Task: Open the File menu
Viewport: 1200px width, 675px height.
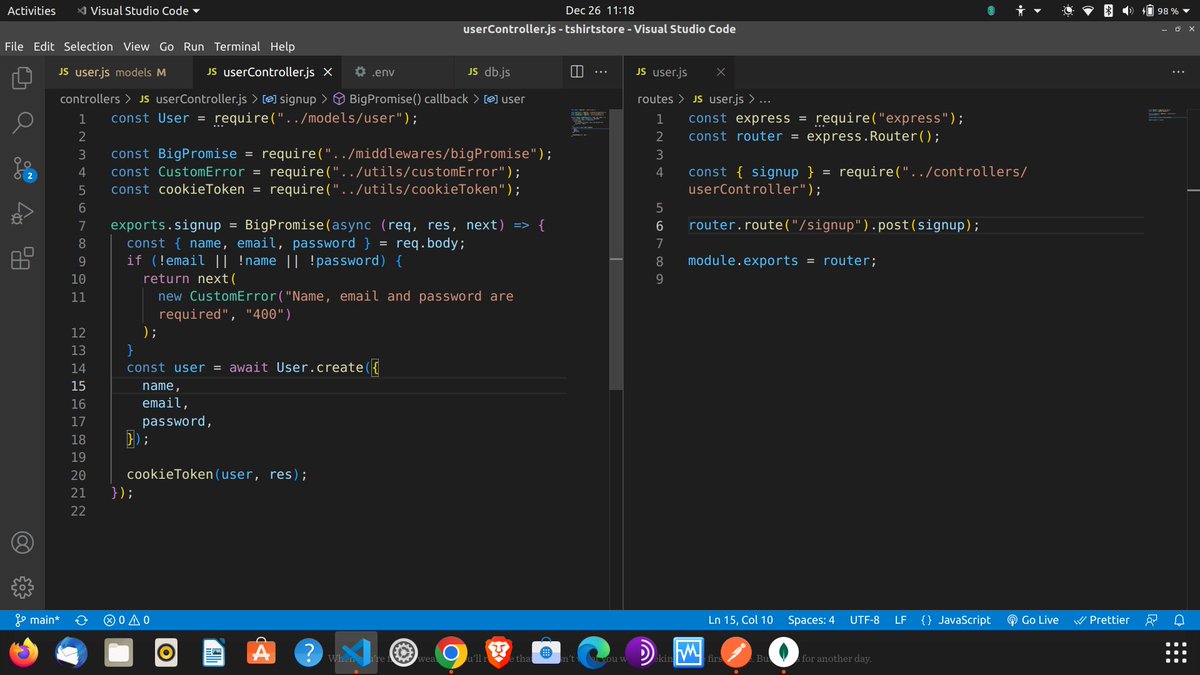Action: 15,46
